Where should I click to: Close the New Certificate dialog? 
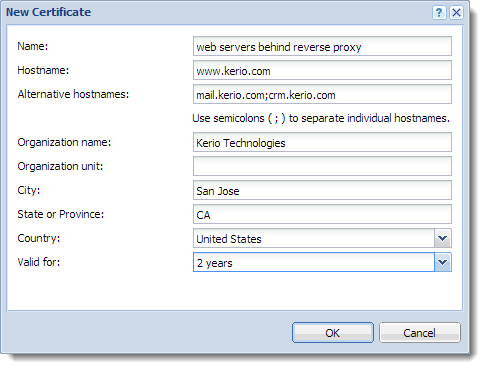[x=456, y=13]
